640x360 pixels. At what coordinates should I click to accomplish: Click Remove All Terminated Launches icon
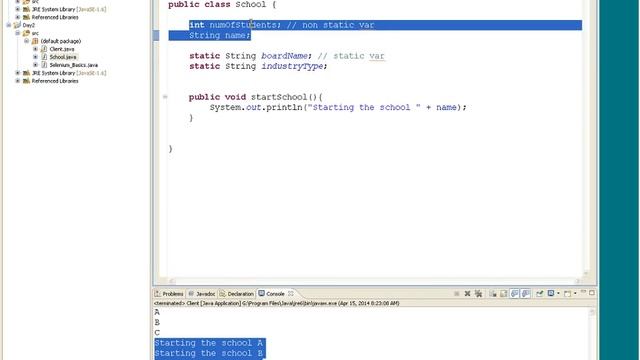pos(478,293)
